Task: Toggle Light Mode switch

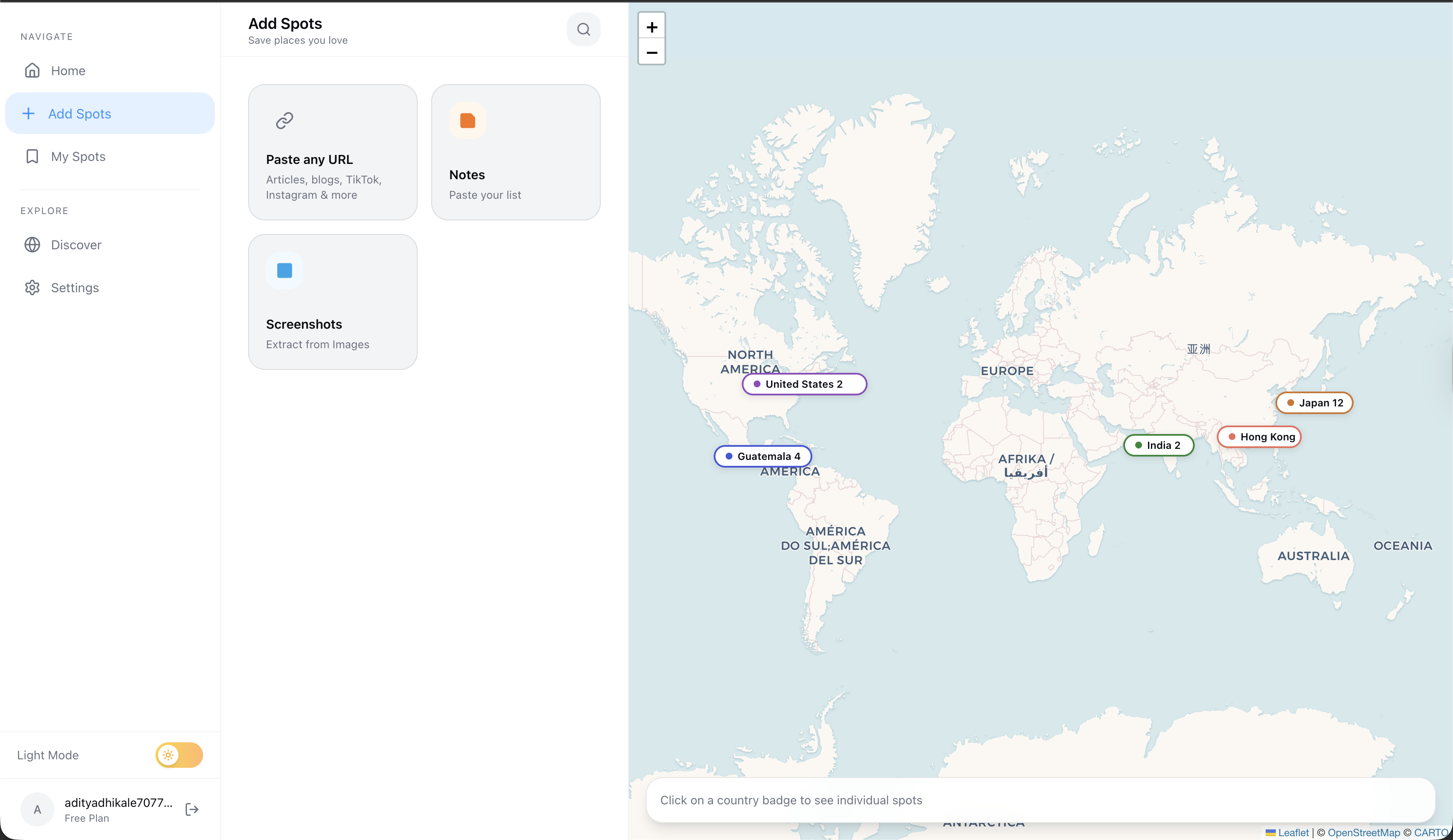Action: pyautogui.click(x=179, y=755)
